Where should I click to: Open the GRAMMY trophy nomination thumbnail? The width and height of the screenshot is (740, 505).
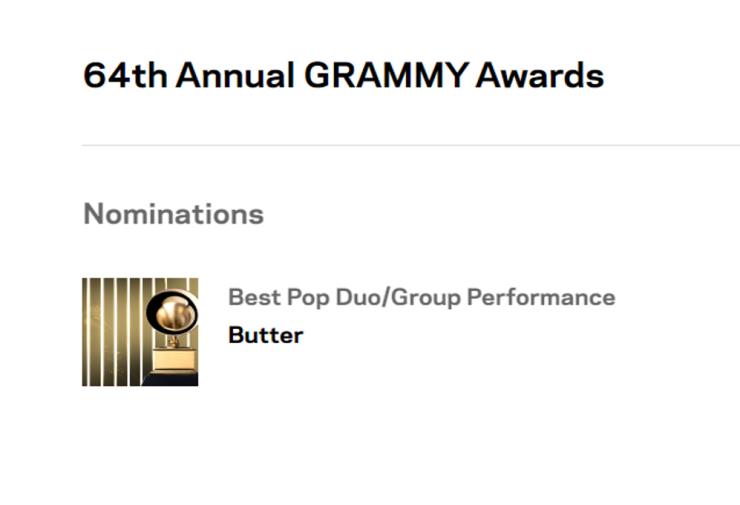coord(140,332)
